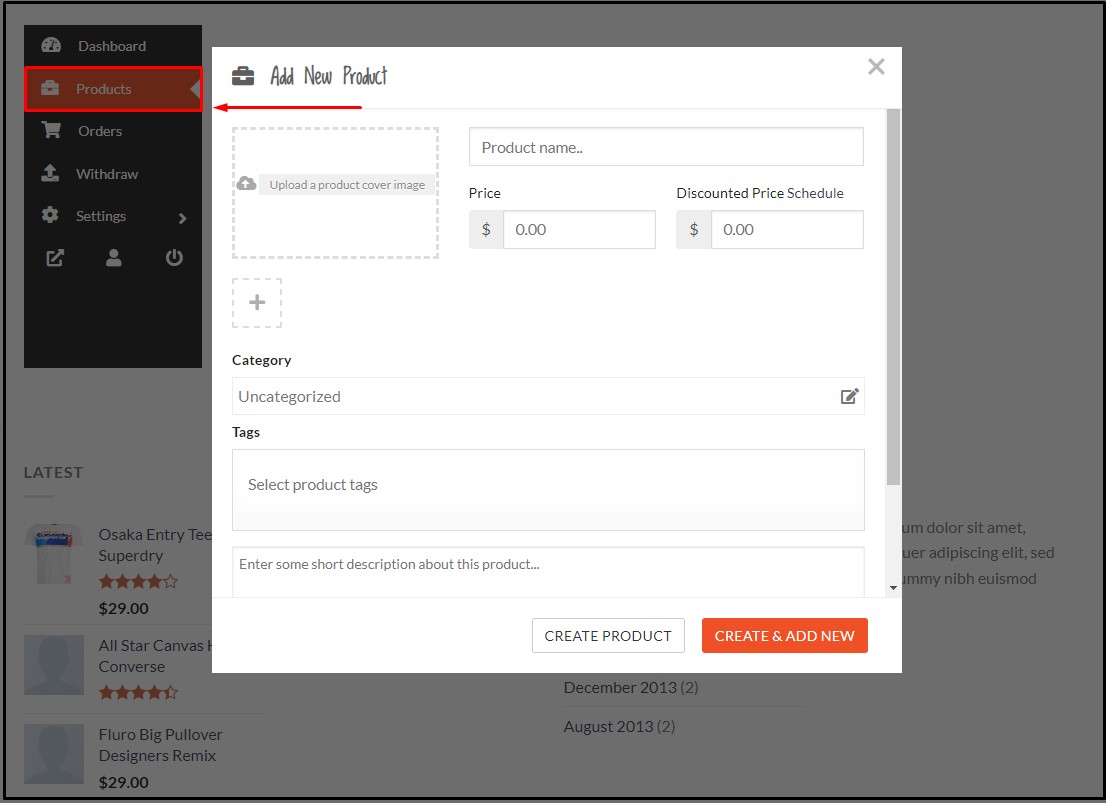Open the August 2013 archive link
The height and width of the screenshot is (803, 1106).
coord(608,726)
